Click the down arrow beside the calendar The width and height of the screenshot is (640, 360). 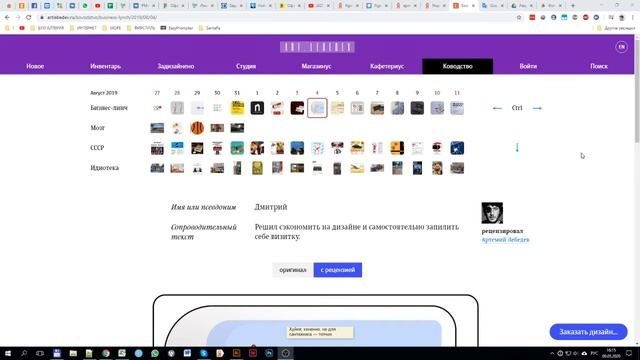tap(517, 147)
